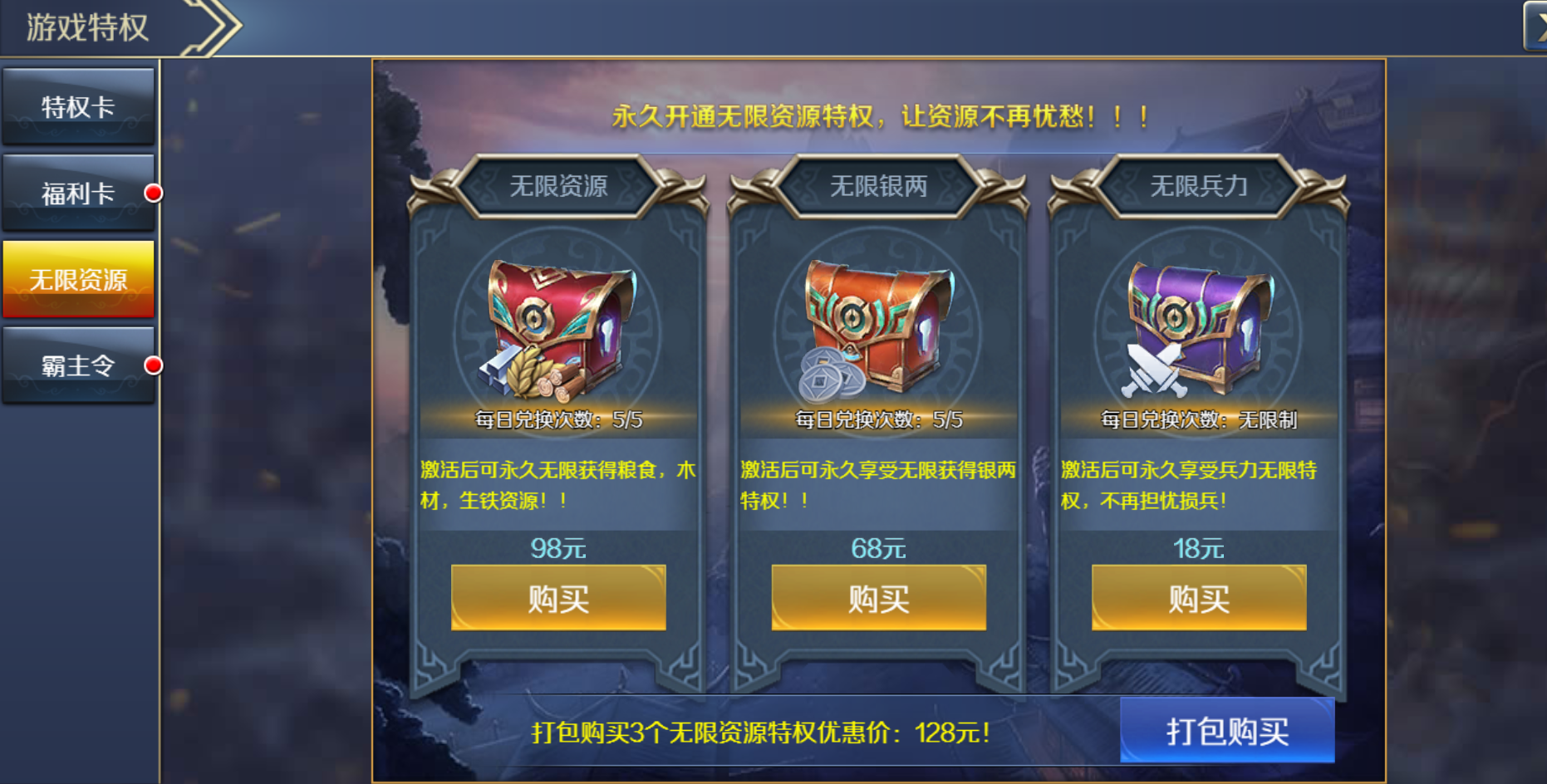Switch to the 福利卡 tab
Screen dimensions: 1547x784
click(x=78, y=193)
